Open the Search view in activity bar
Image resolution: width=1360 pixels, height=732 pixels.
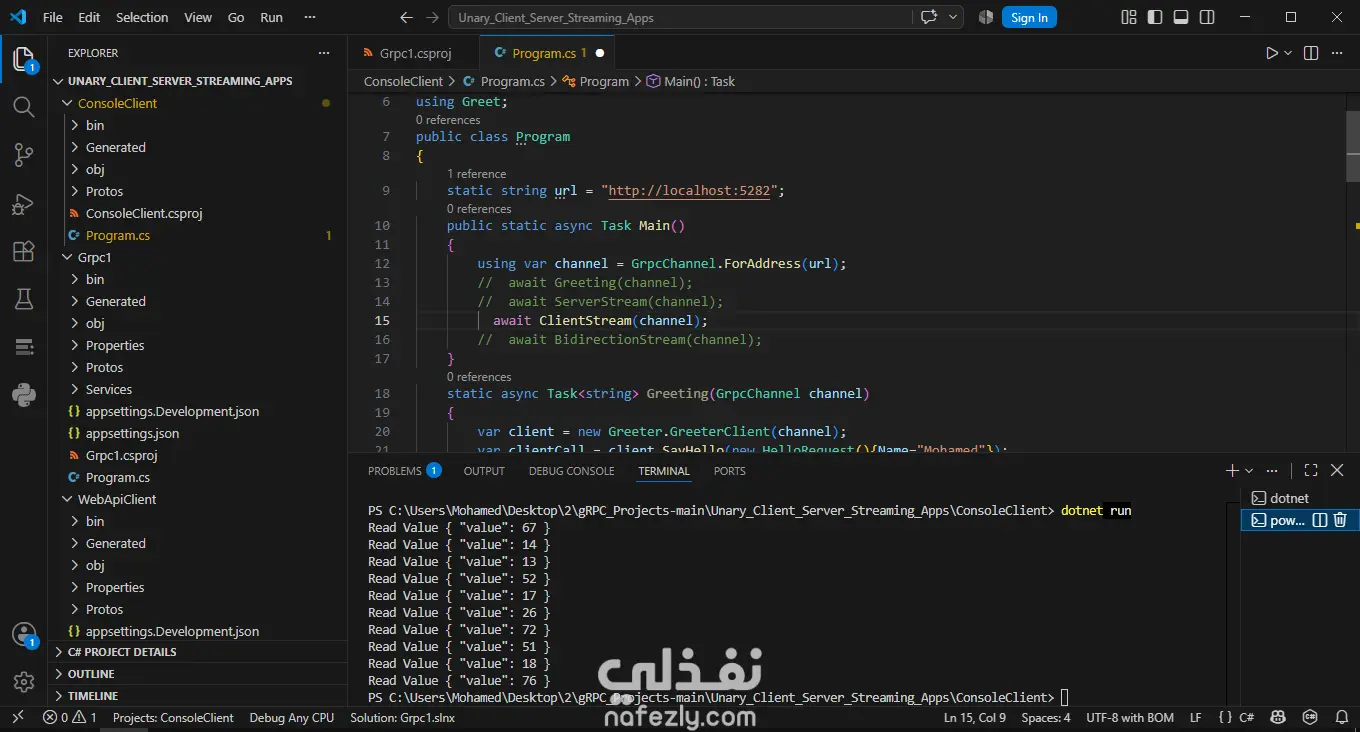click(x=24, y=107)
